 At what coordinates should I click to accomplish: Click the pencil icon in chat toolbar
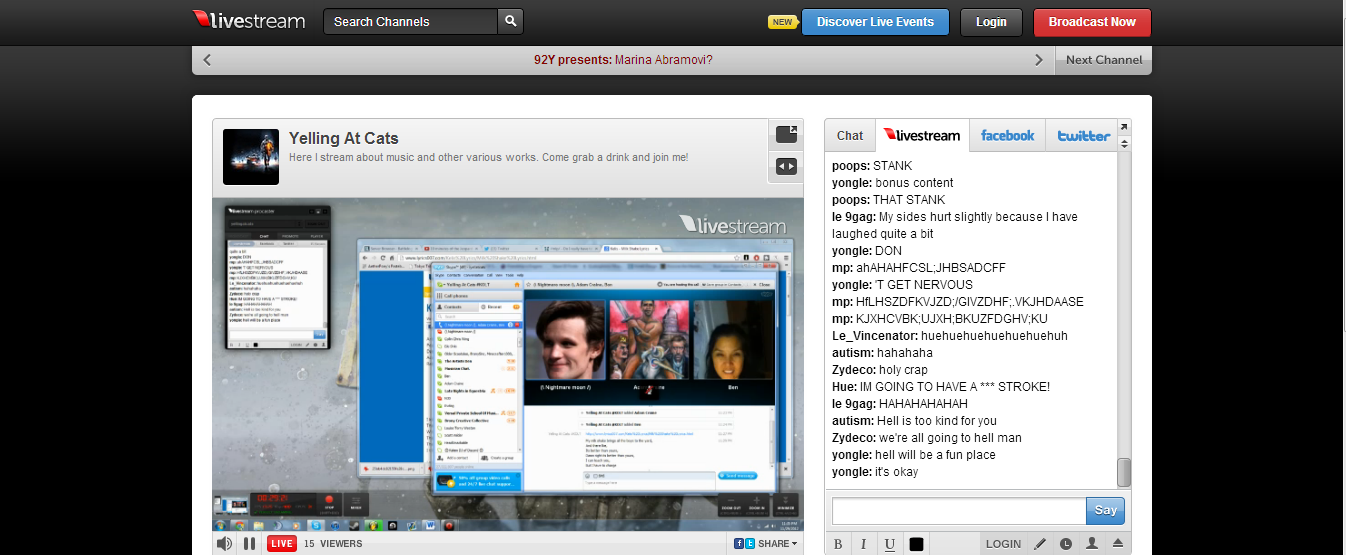[x=1040, y=544]
